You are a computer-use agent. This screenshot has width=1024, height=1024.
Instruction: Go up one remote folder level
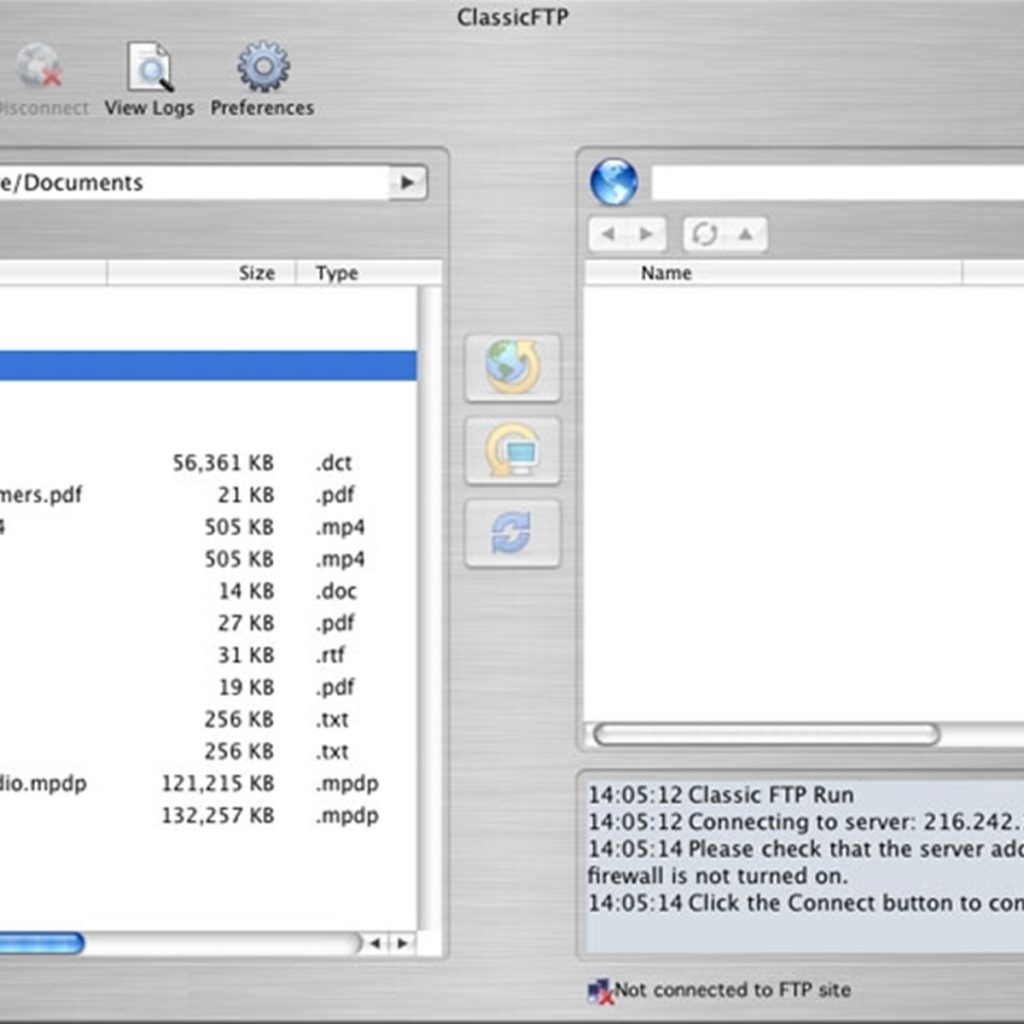coord(745,234)
